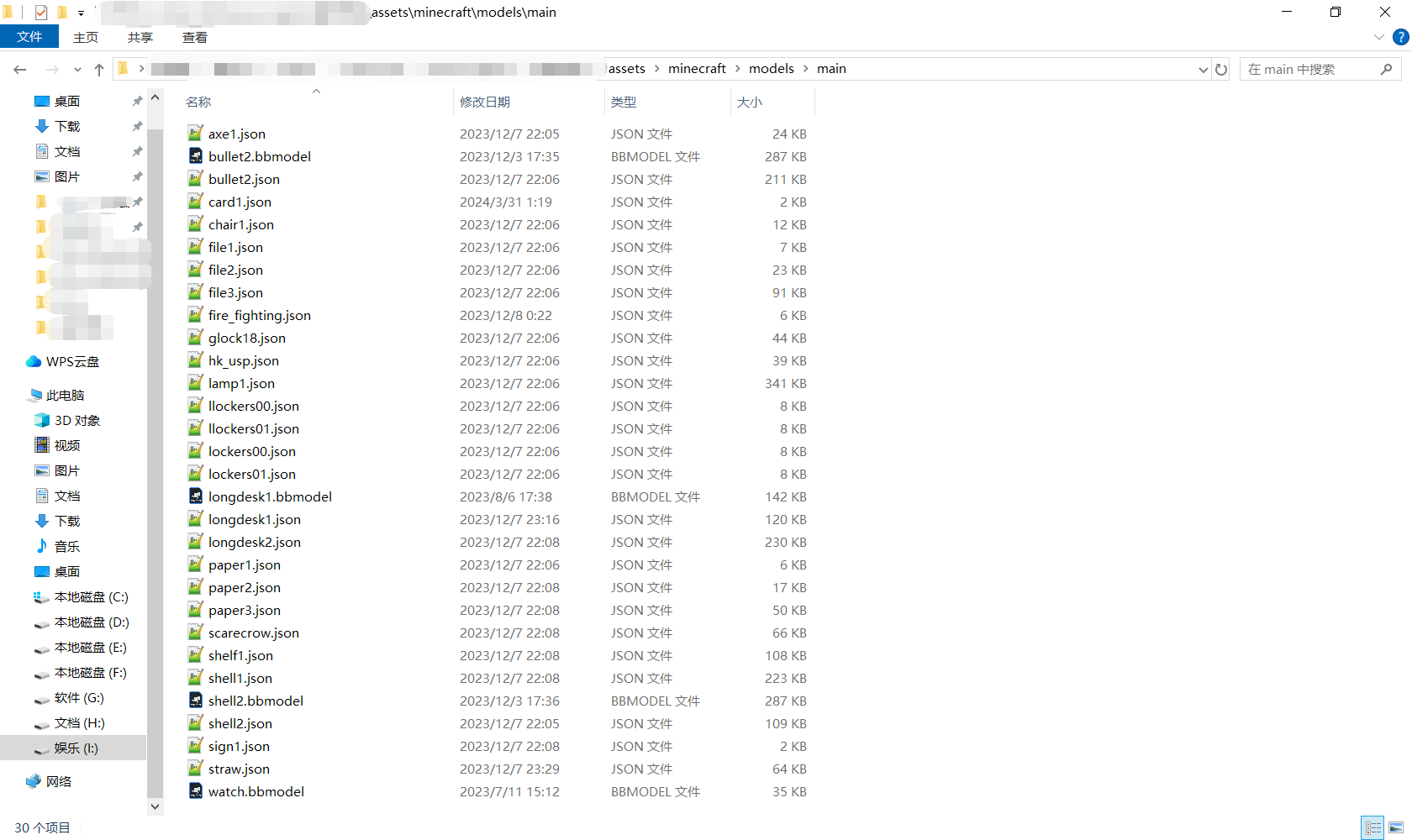Open the 共享 ribbon tab
The image size is (1412, 840).
[140, 37]
